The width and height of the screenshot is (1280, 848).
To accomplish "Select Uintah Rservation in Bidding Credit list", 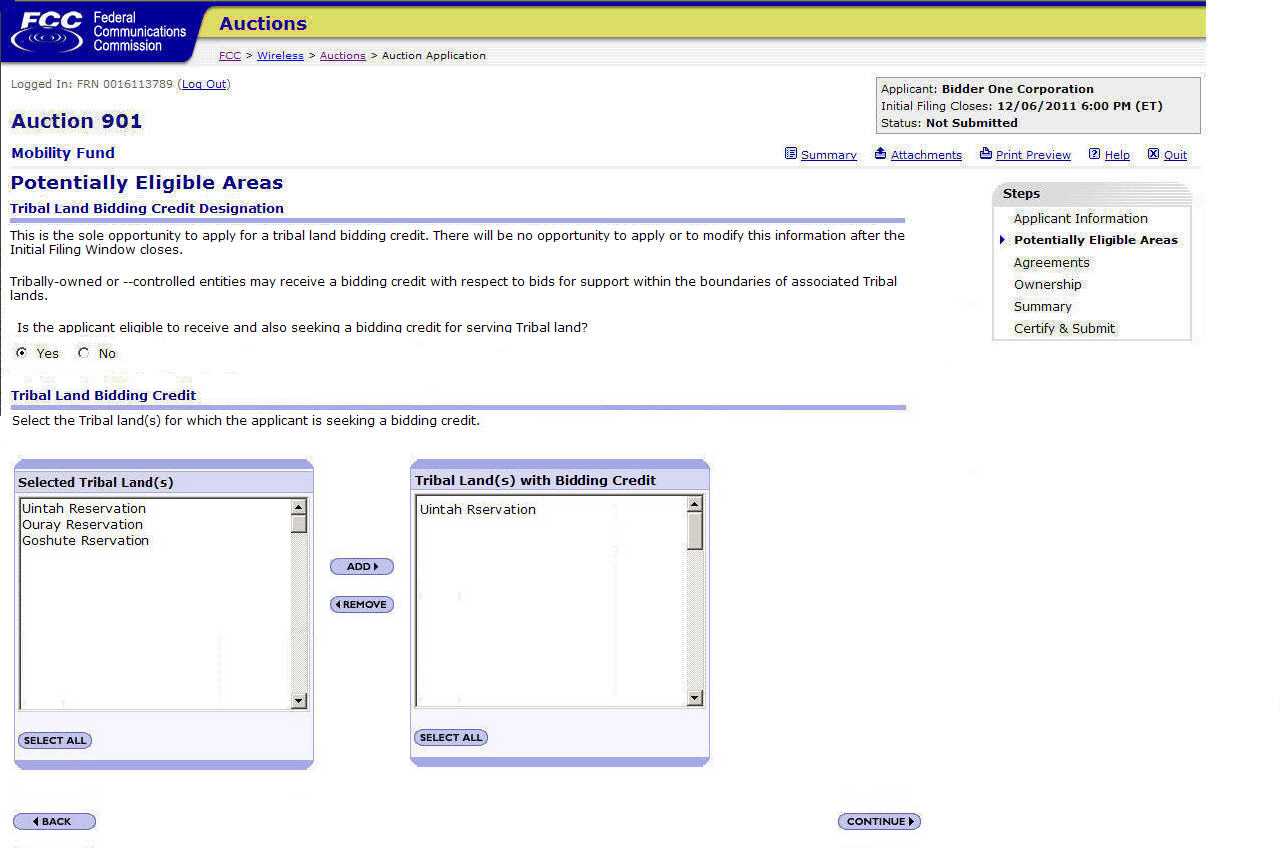I will [478, 510].
